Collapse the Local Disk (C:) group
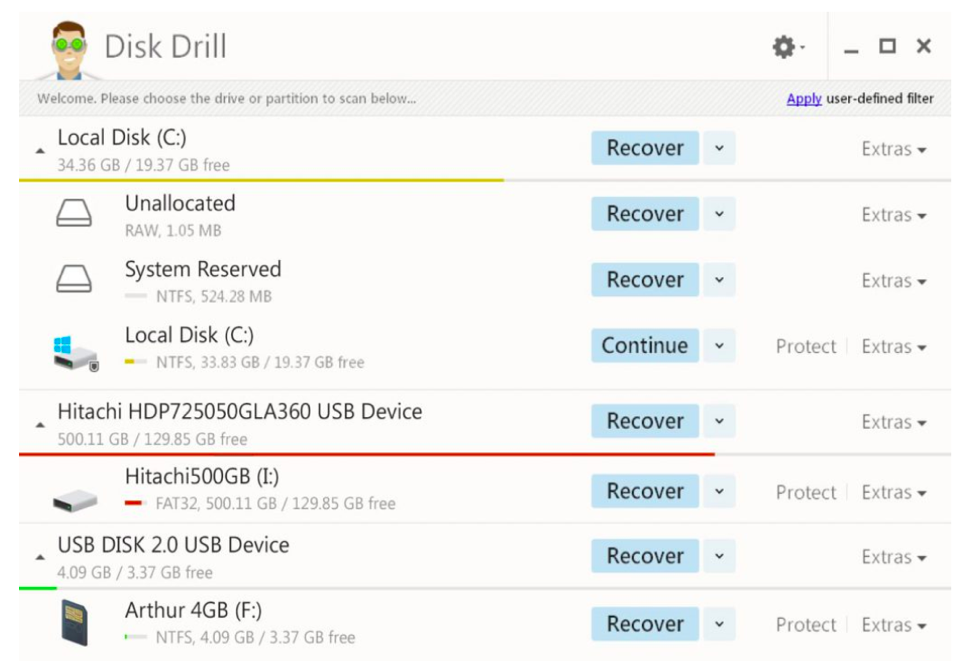The width and height of the screenshot is (954, 661). click(40, 150)
